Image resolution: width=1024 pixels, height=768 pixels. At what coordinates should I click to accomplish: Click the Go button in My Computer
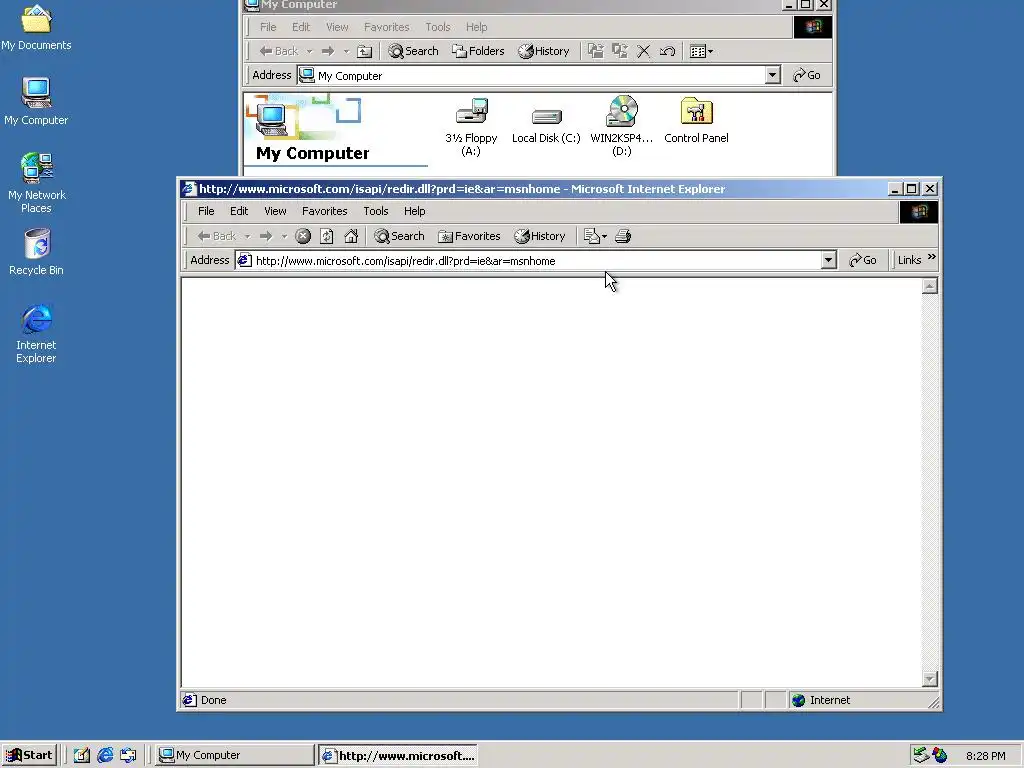click(x=807, y=75)
